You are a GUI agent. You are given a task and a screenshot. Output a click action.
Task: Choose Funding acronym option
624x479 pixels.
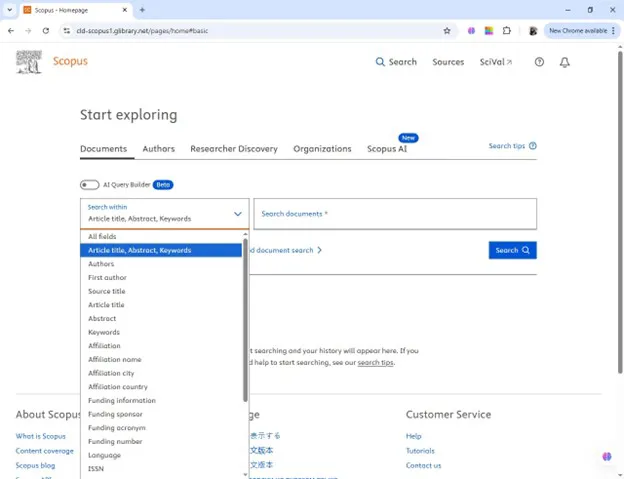[161, 428]
